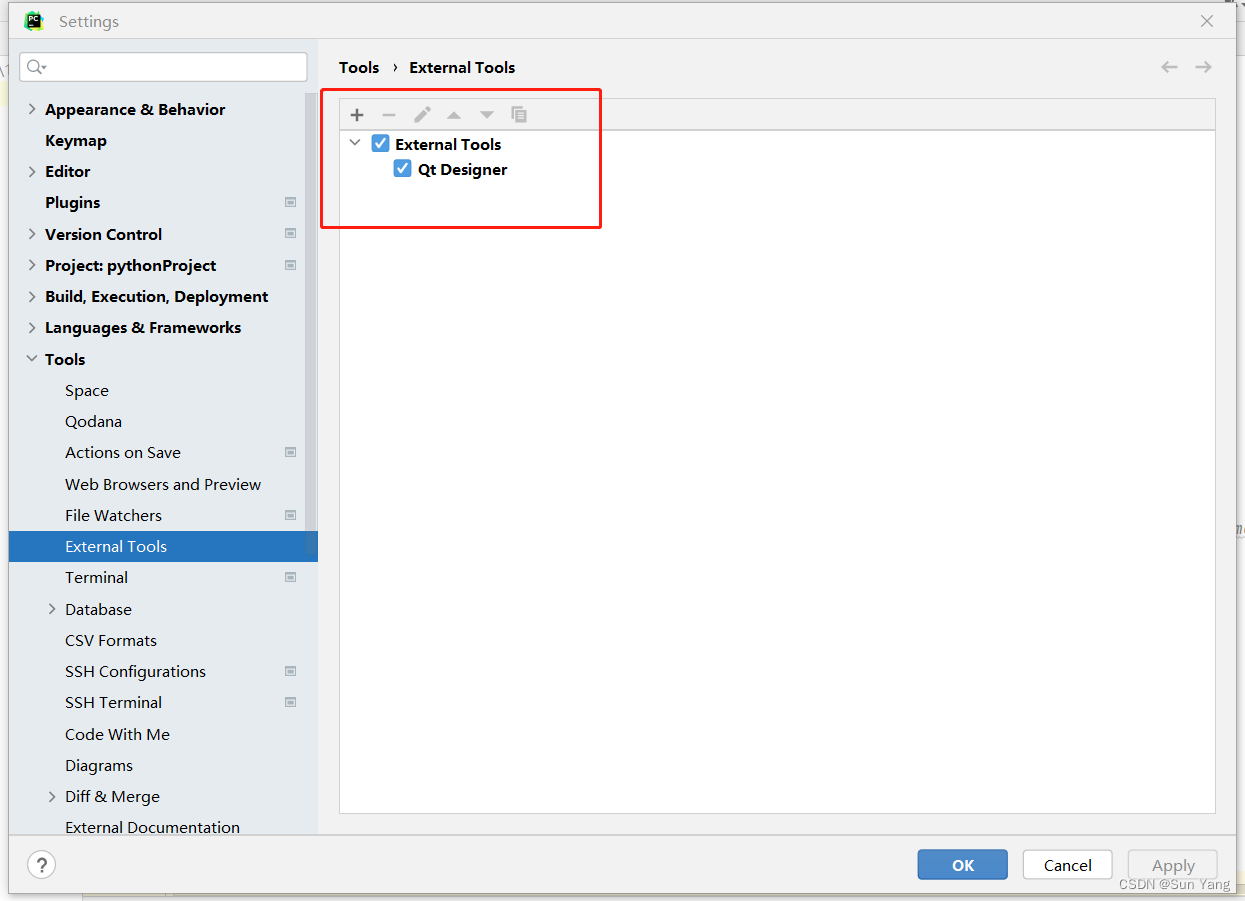This screenshot has height=901, width=1245.
Task: Expand Languages & Frameworks arrow
Action: coord(32,328)
